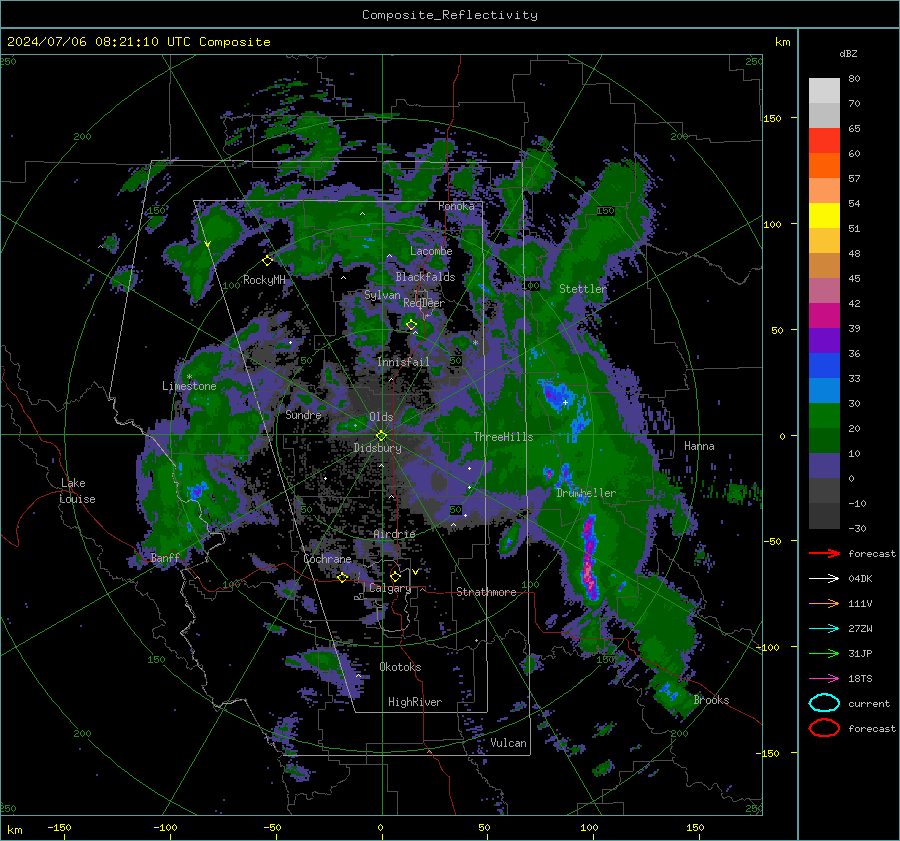The height and width of the screenshot is (841, 900).
Task: Click the 51 dBZ yellow swatch
Action: 824,216
